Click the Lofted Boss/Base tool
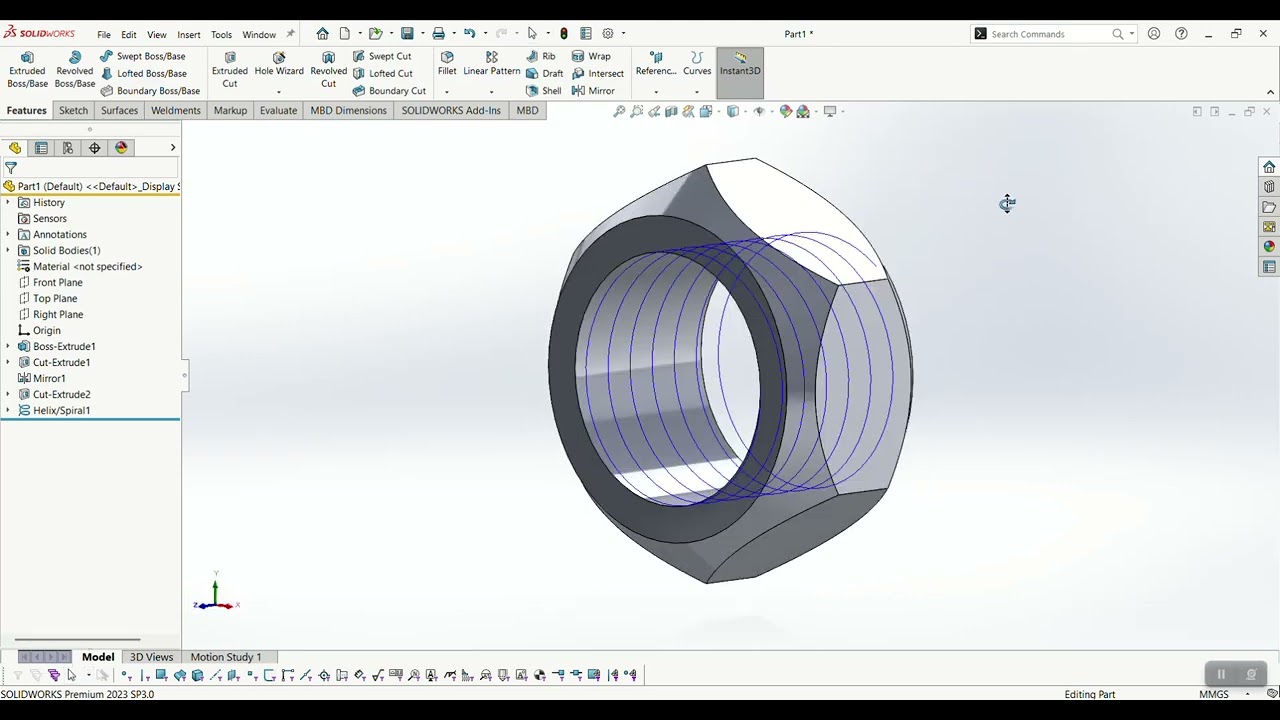 tap(143, 73)
